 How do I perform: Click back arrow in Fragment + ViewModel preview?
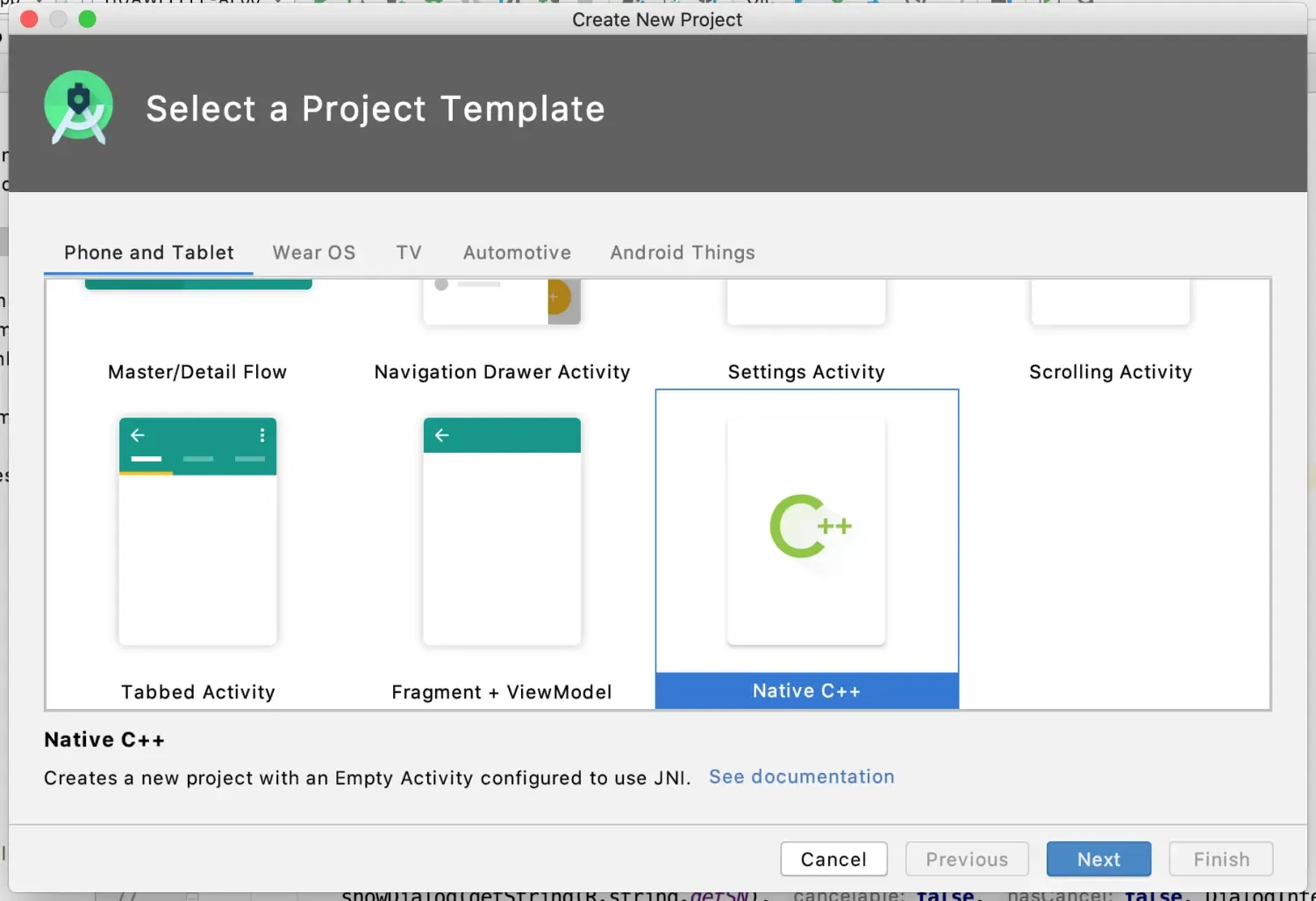pos(442,435)
